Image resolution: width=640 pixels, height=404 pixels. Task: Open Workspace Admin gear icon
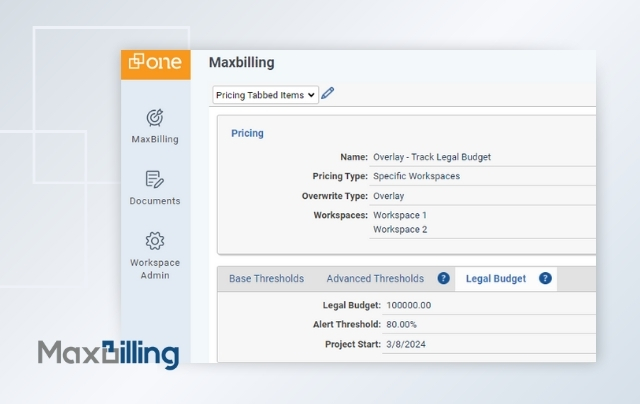tap(155, 241)
